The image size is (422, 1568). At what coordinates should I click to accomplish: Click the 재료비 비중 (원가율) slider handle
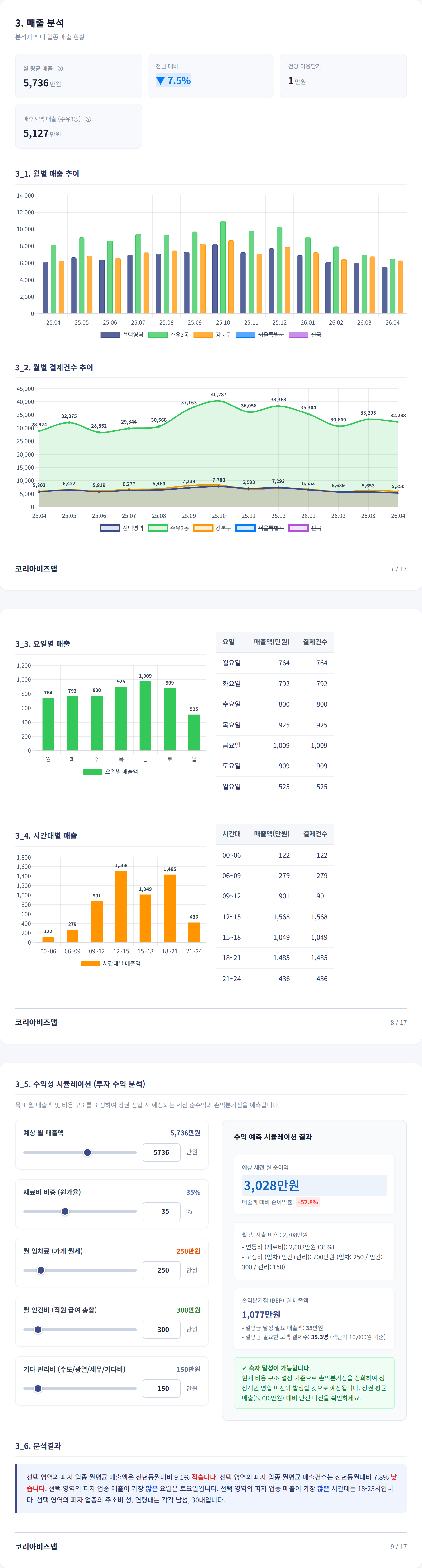pyautogui.click(x=65, y=1211)
